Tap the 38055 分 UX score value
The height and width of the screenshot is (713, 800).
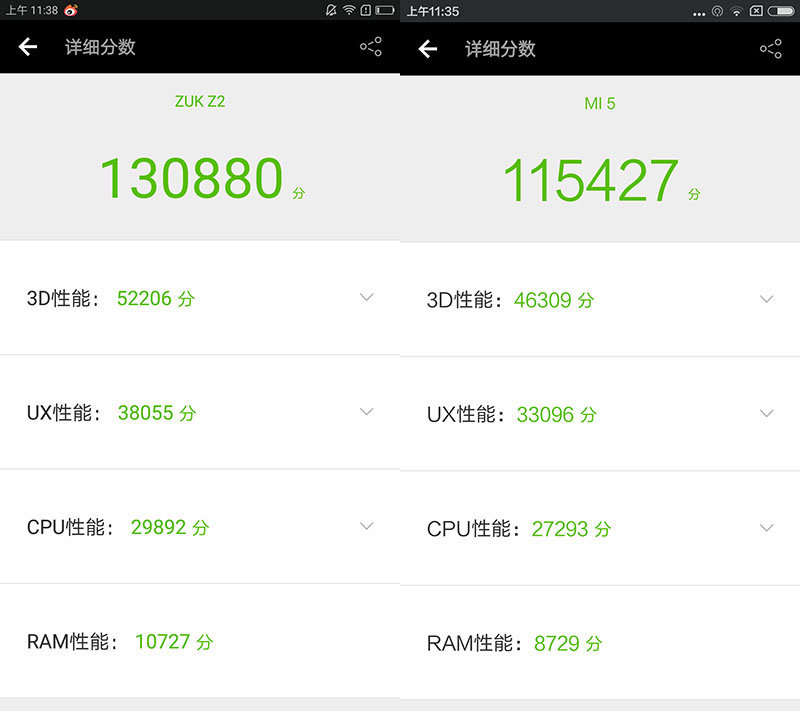[x=157, y=413]
